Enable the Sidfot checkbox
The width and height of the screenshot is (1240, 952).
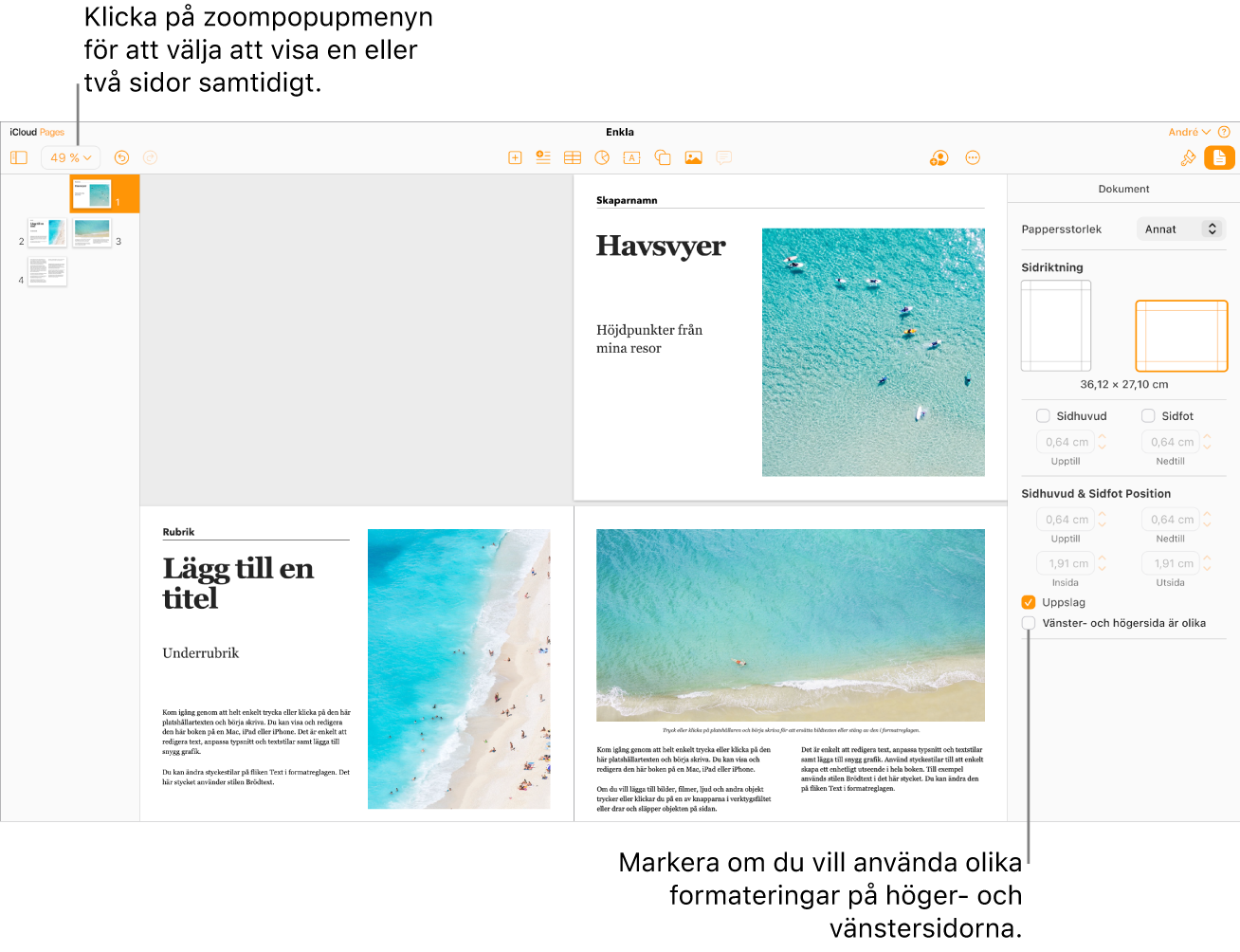tap(1148, 415)
